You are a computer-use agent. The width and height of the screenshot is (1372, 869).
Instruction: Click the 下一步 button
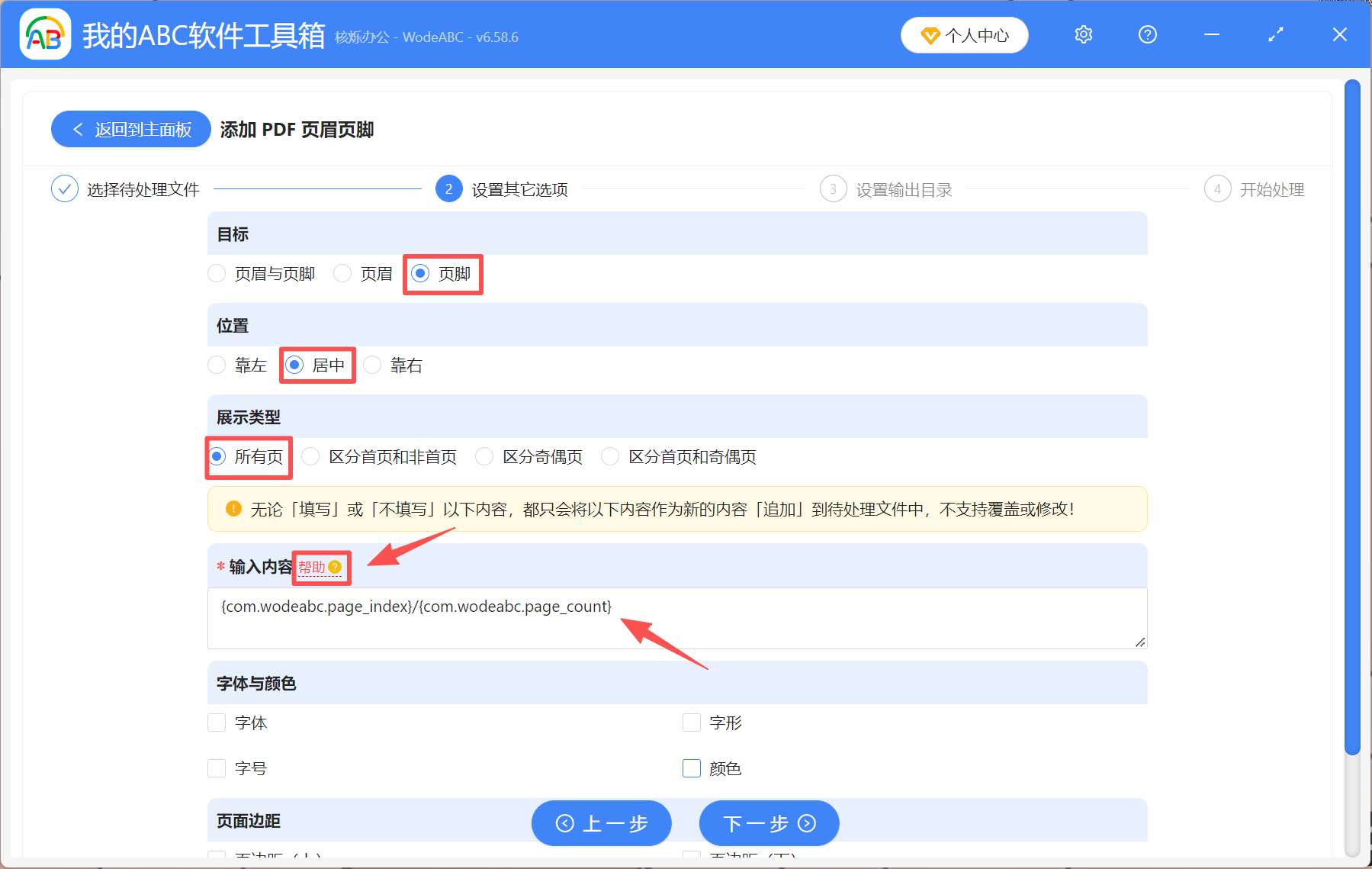(769, 824)
